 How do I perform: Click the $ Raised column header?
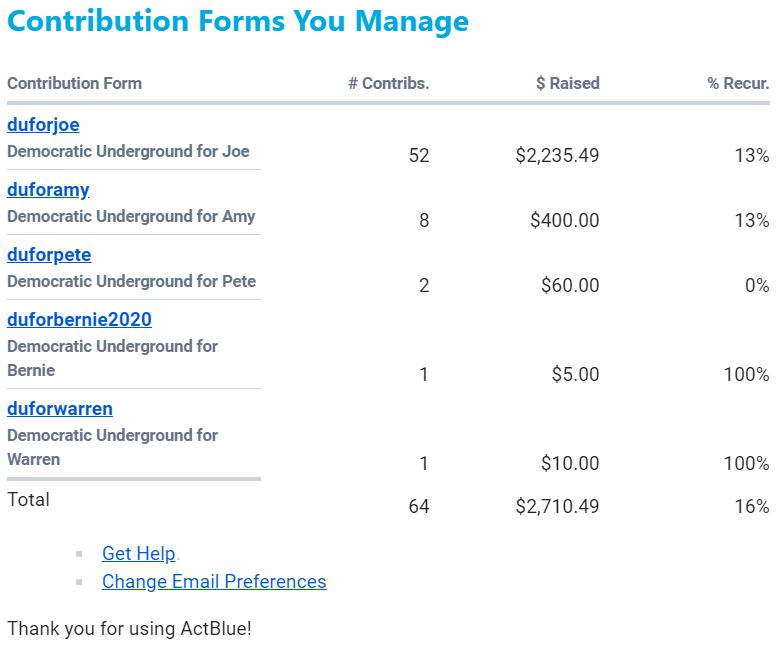567,83
